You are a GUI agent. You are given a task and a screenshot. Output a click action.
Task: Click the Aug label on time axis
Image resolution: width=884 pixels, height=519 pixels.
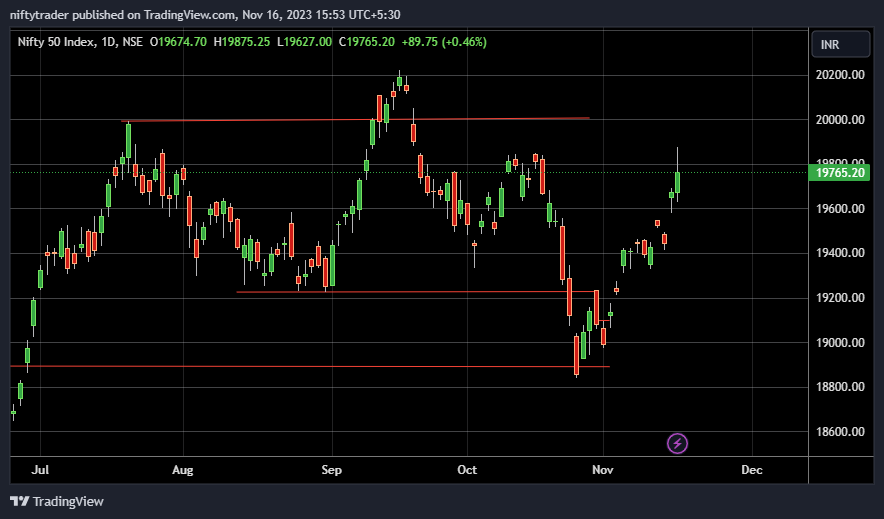tap(183, 469)
